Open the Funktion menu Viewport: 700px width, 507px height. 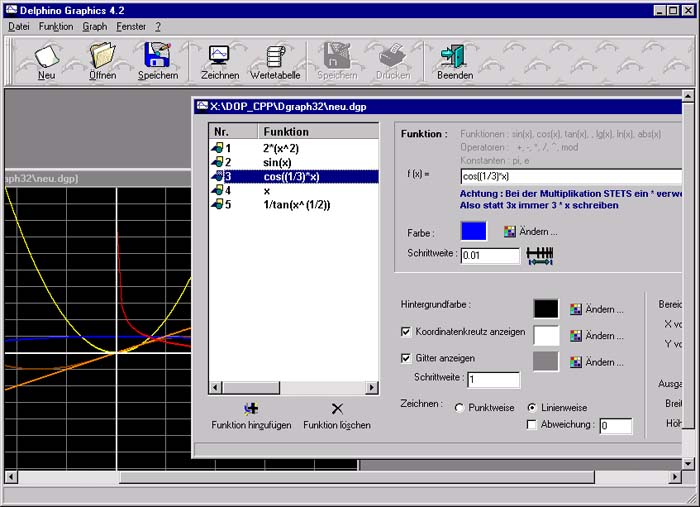tap(56, 27)
